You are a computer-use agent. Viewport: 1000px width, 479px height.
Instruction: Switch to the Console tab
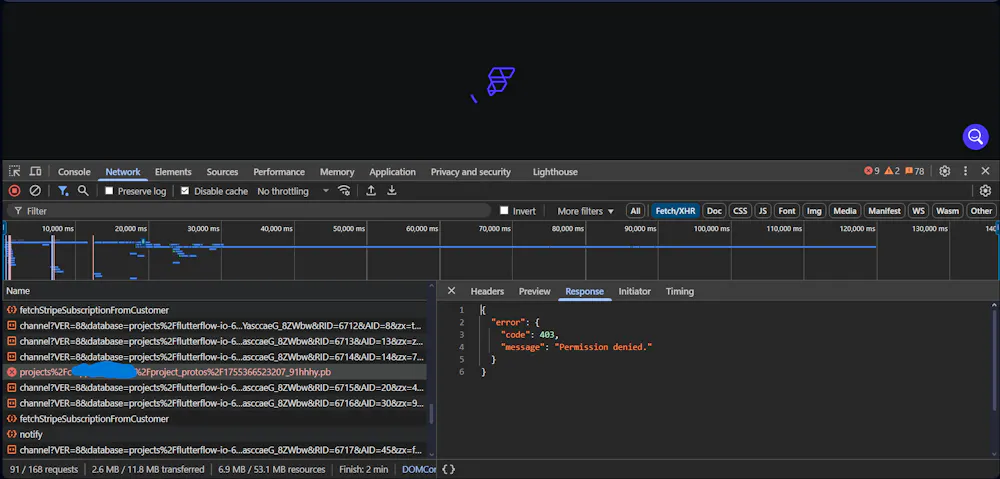click(74, 172)
